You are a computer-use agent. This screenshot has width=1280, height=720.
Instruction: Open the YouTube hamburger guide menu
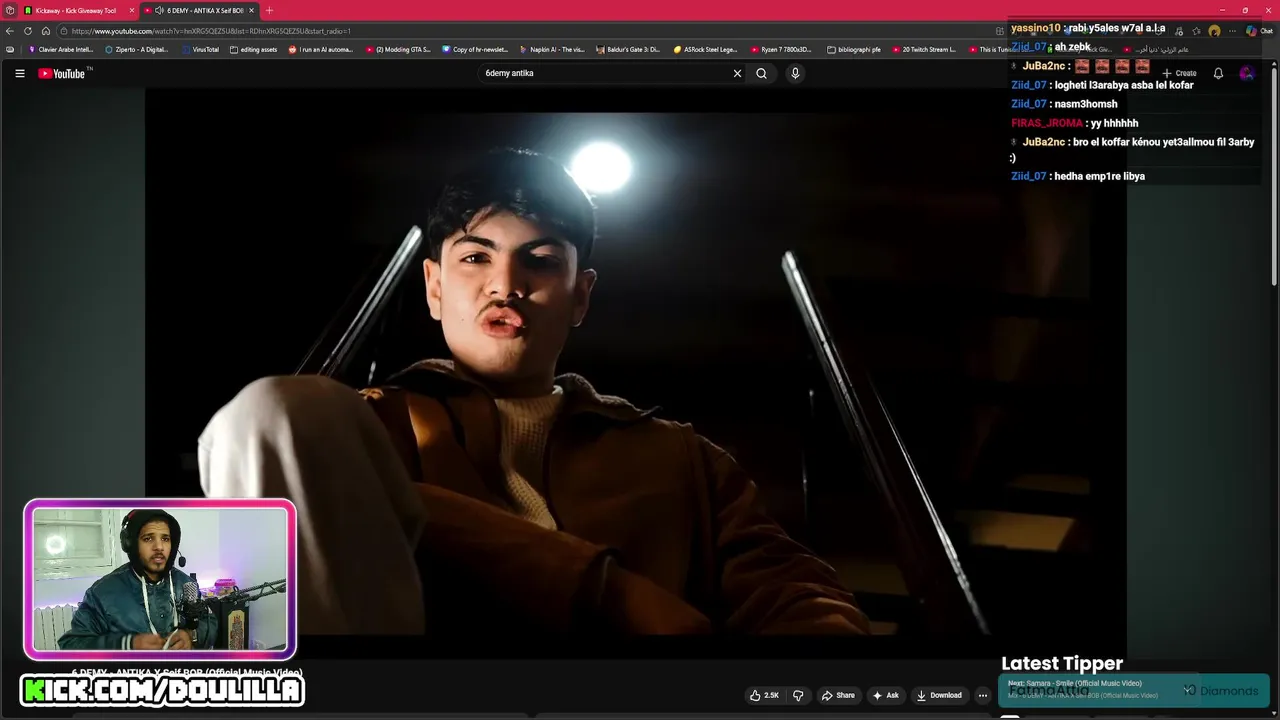click(x=19, y=73)
